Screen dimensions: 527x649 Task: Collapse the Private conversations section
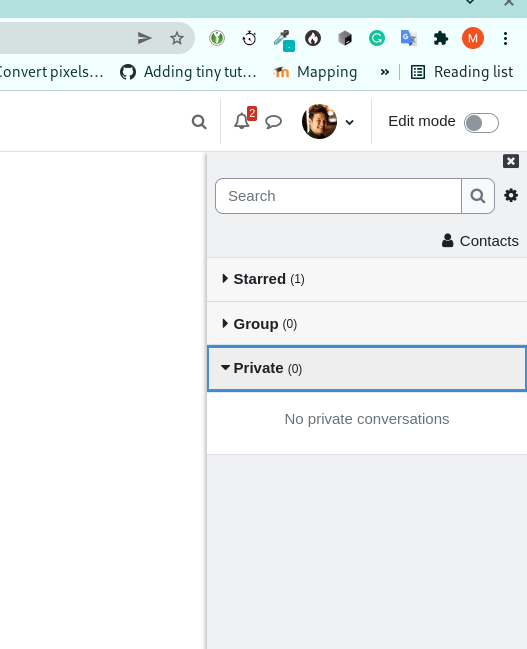367,368
